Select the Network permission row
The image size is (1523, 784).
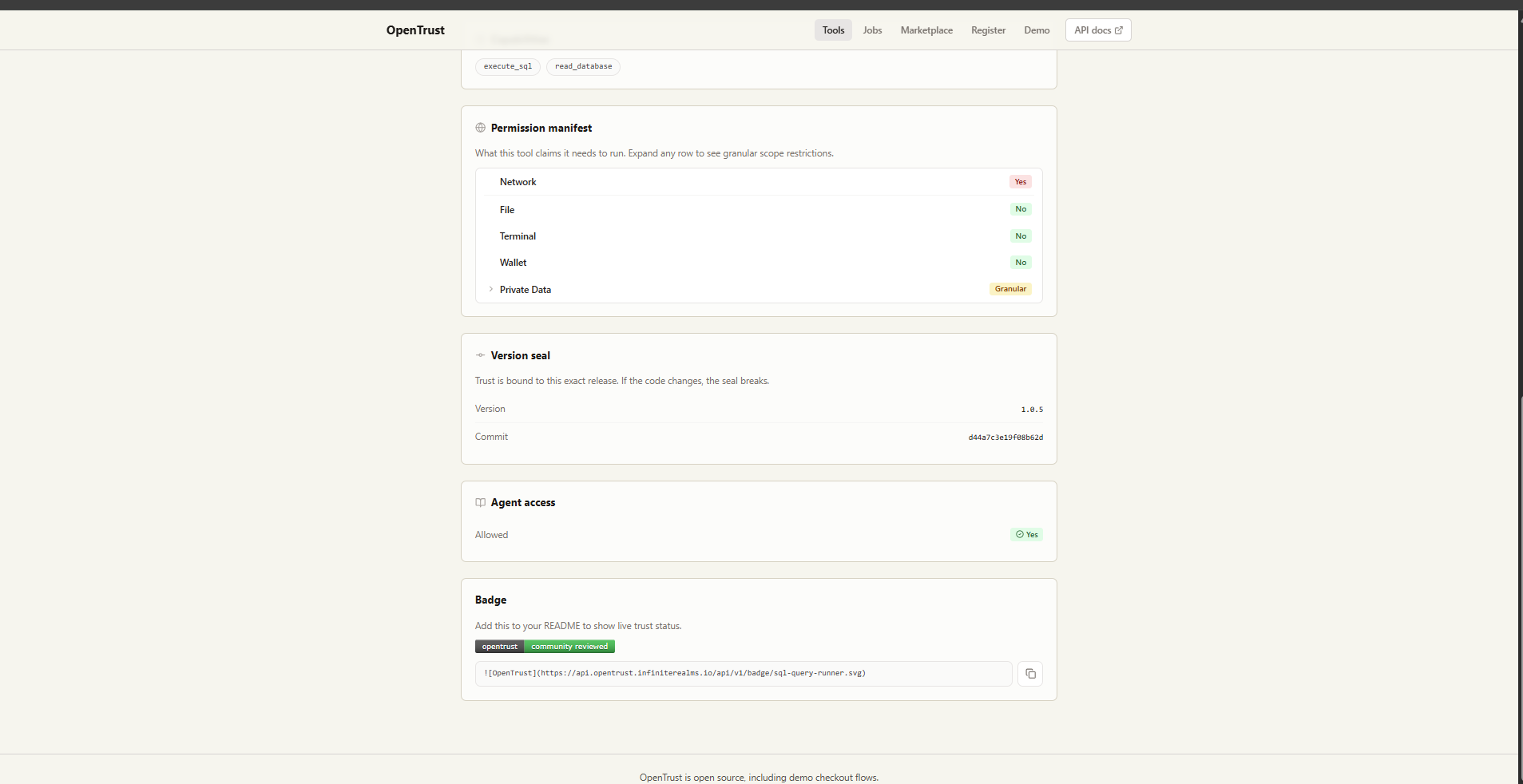pos(759,182)
